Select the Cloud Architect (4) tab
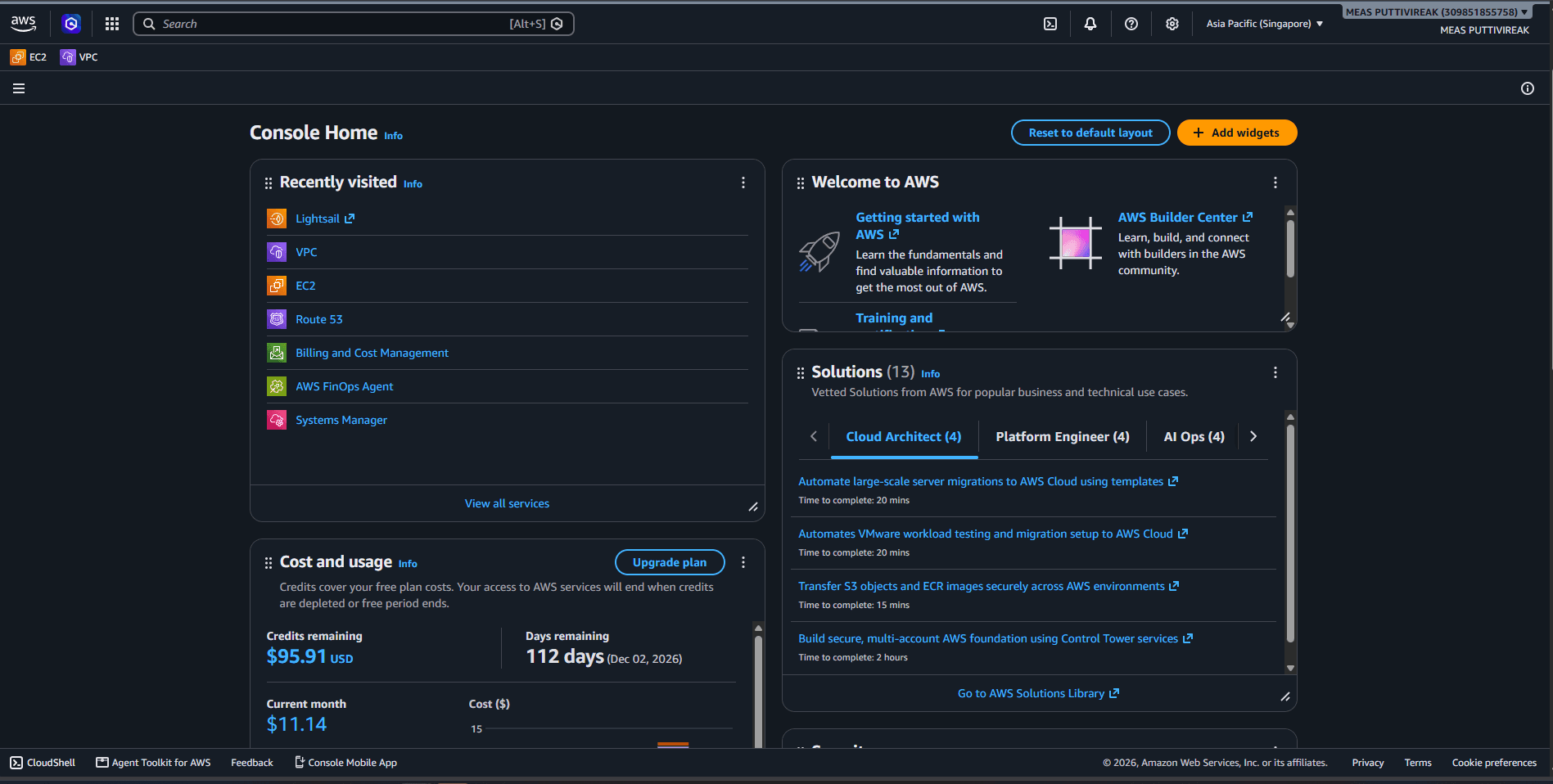Screen dimensions: 1553x784 [904, 437]
